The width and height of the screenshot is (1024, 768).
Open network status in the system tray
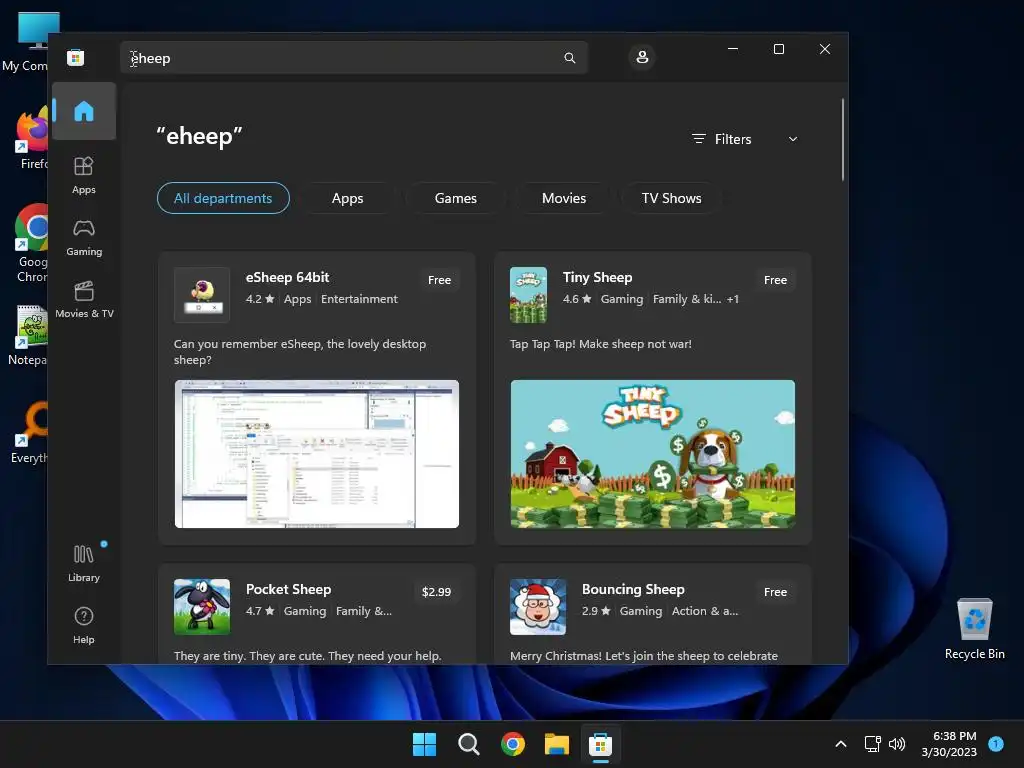(x=872, y=744)
